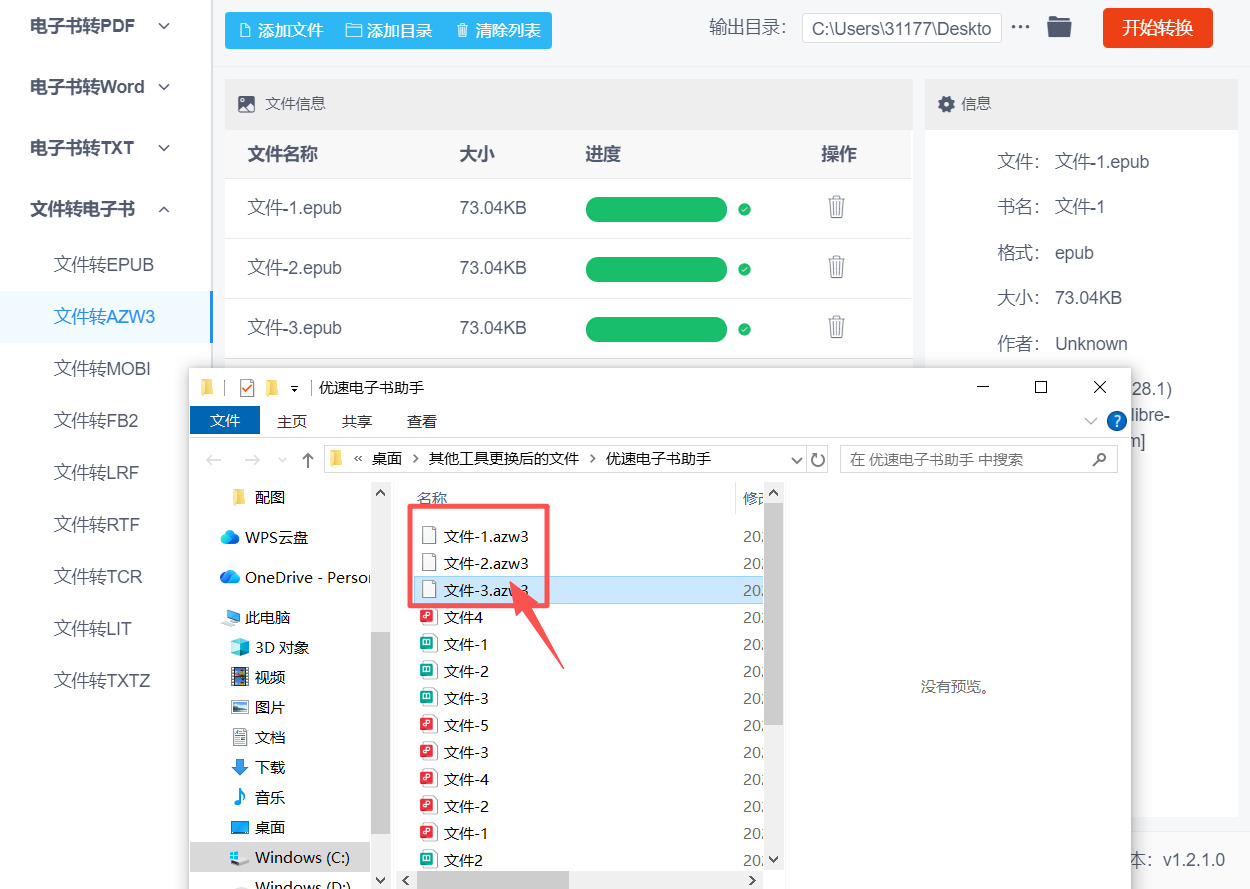The width and height of the screenshot is (1250, 889).
Task: Select 此电脑 in the navigation pane
Action: click(257, 618)
